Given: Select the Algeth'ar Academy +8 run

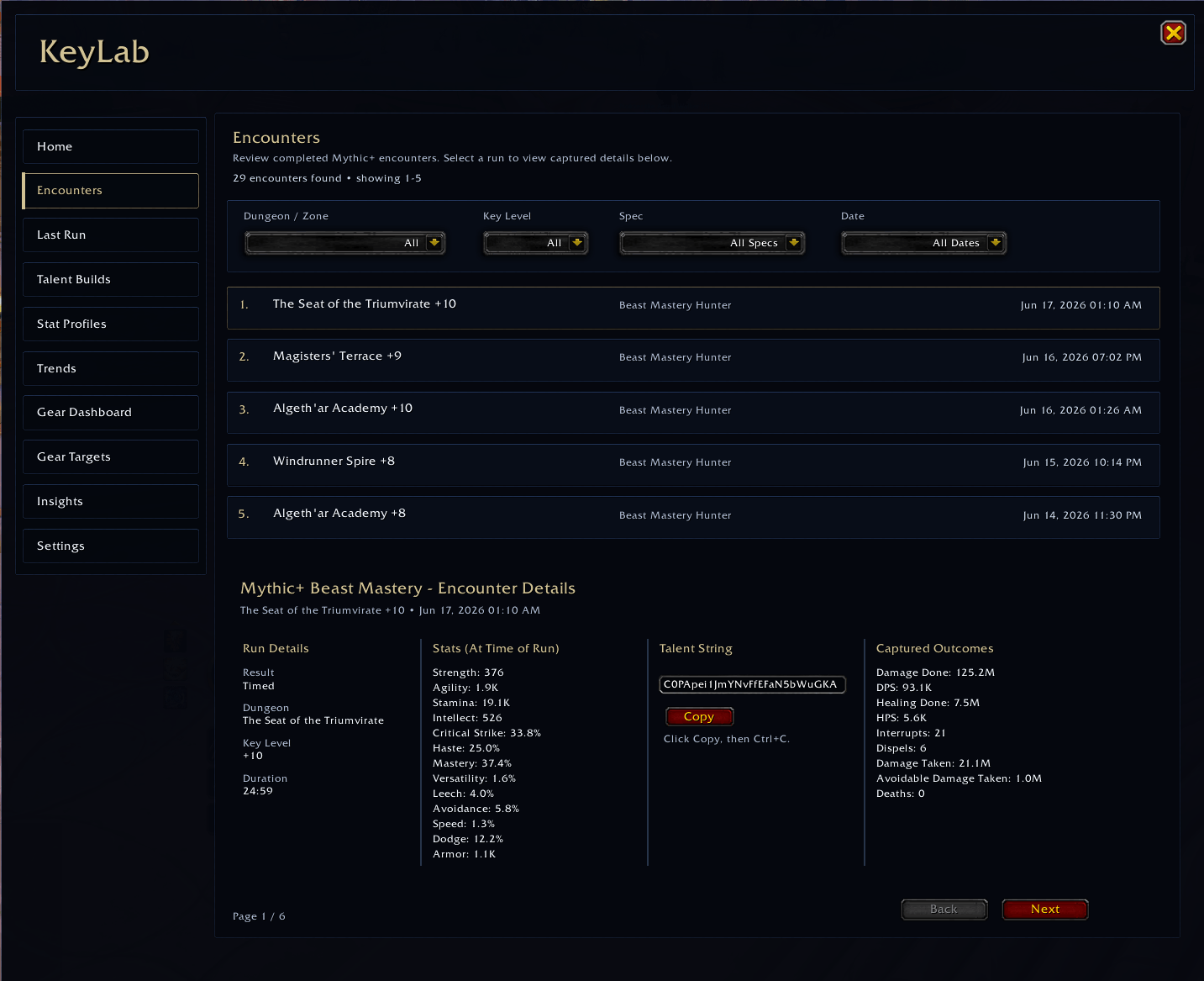Looking at the screenshot, I should pos(693,518).
